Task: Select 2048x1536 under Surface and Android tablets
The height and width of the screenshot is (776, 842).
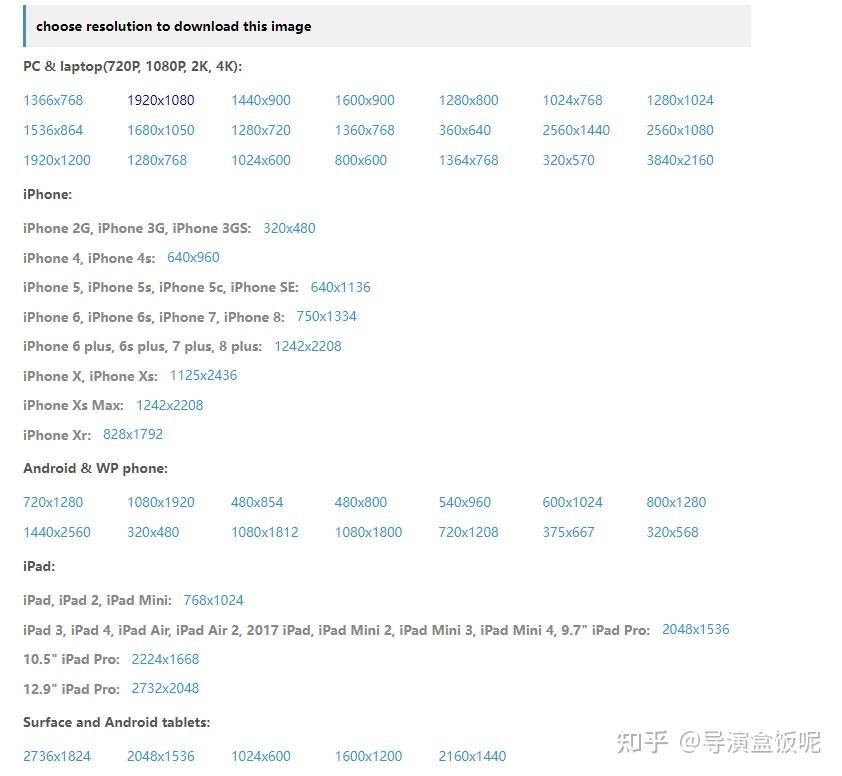Action: [161, 757]
